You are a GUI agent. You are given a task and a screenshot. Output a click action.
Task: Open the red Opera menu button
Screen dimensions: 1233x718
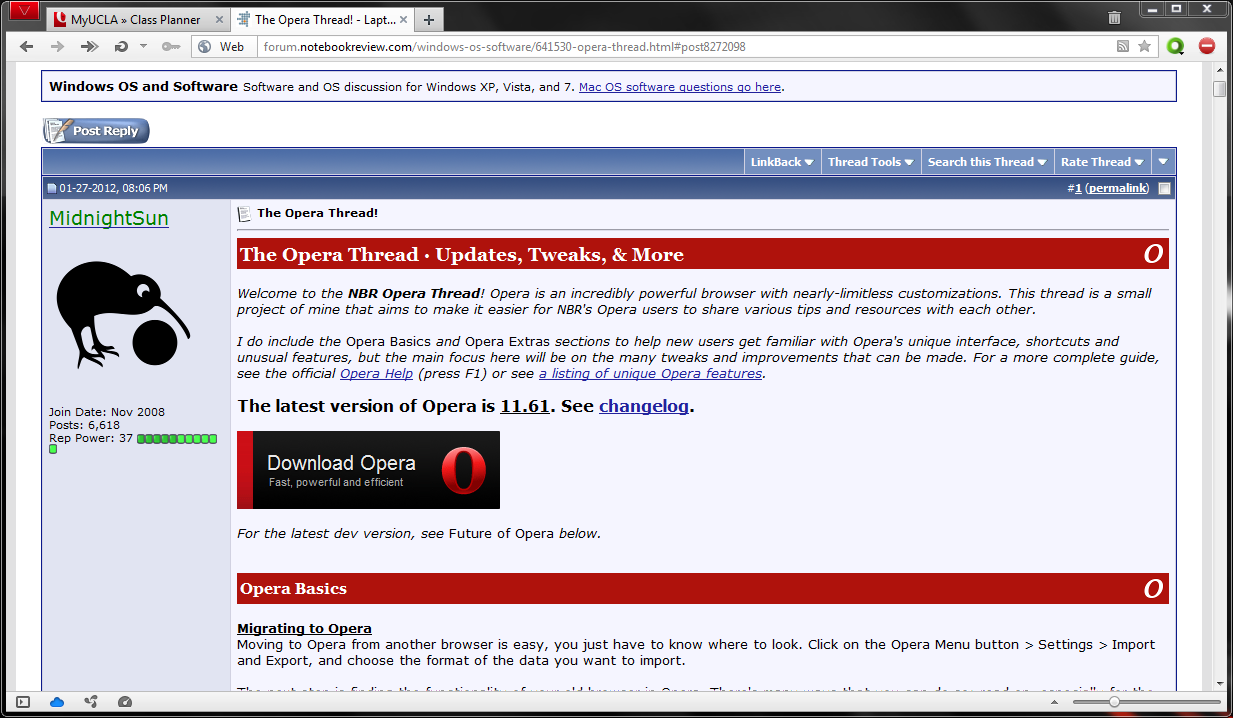coord(24,12)
